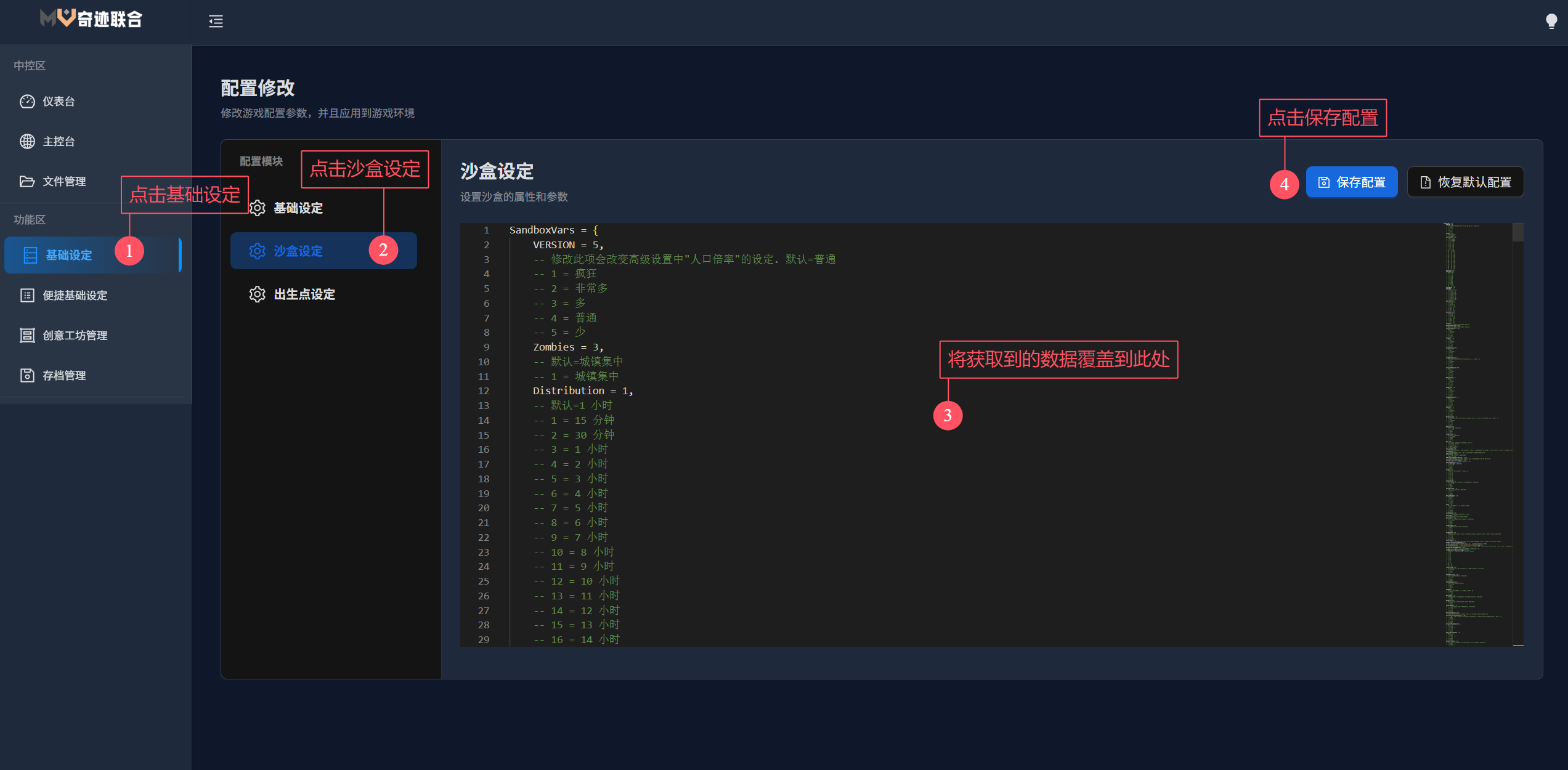Select 沙盒设定 config module
This screenshot has width=1568, height=770.
point(298,251)
